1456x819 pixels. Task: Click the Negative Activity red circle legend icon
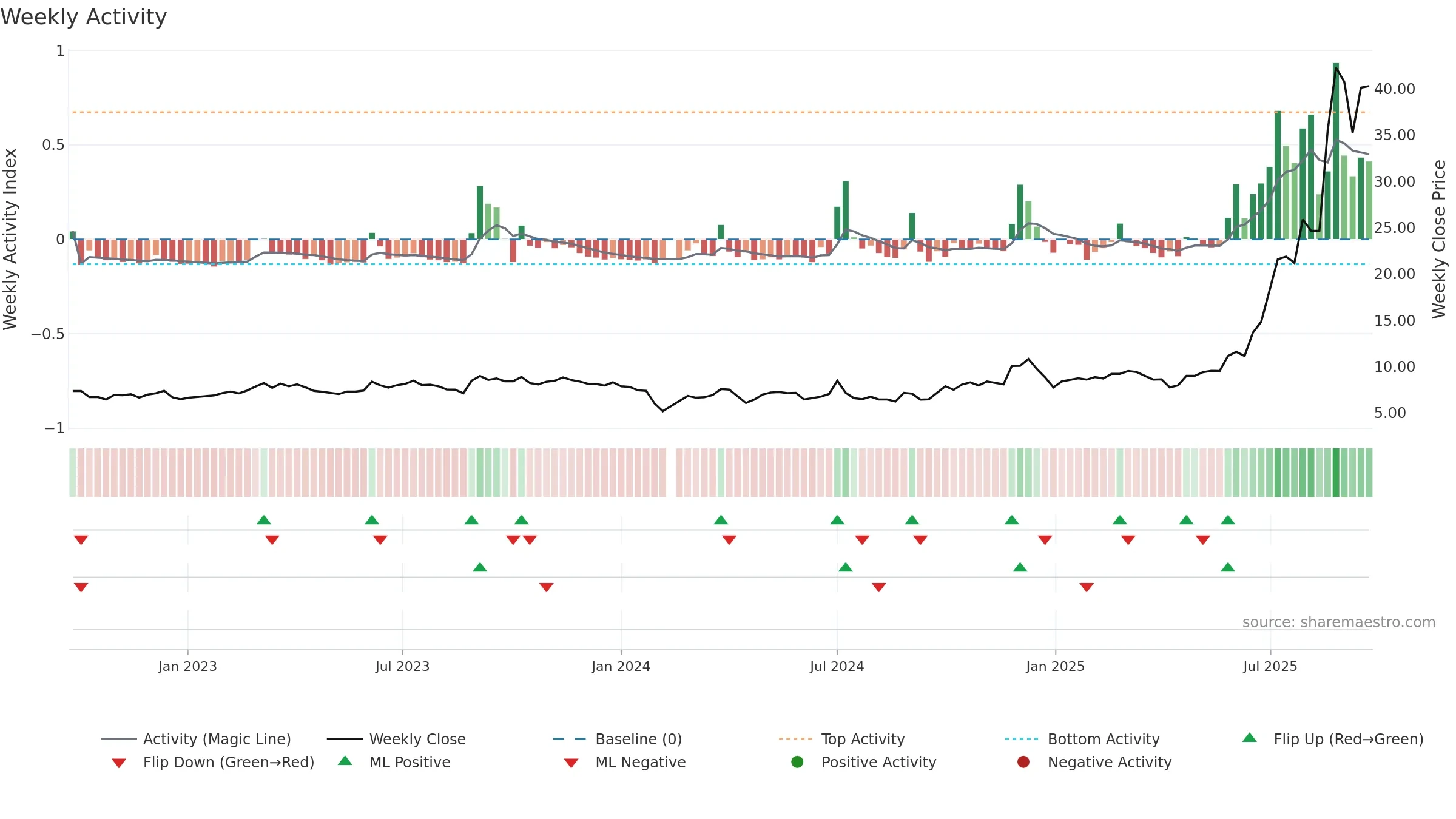tap(1023, 762)
